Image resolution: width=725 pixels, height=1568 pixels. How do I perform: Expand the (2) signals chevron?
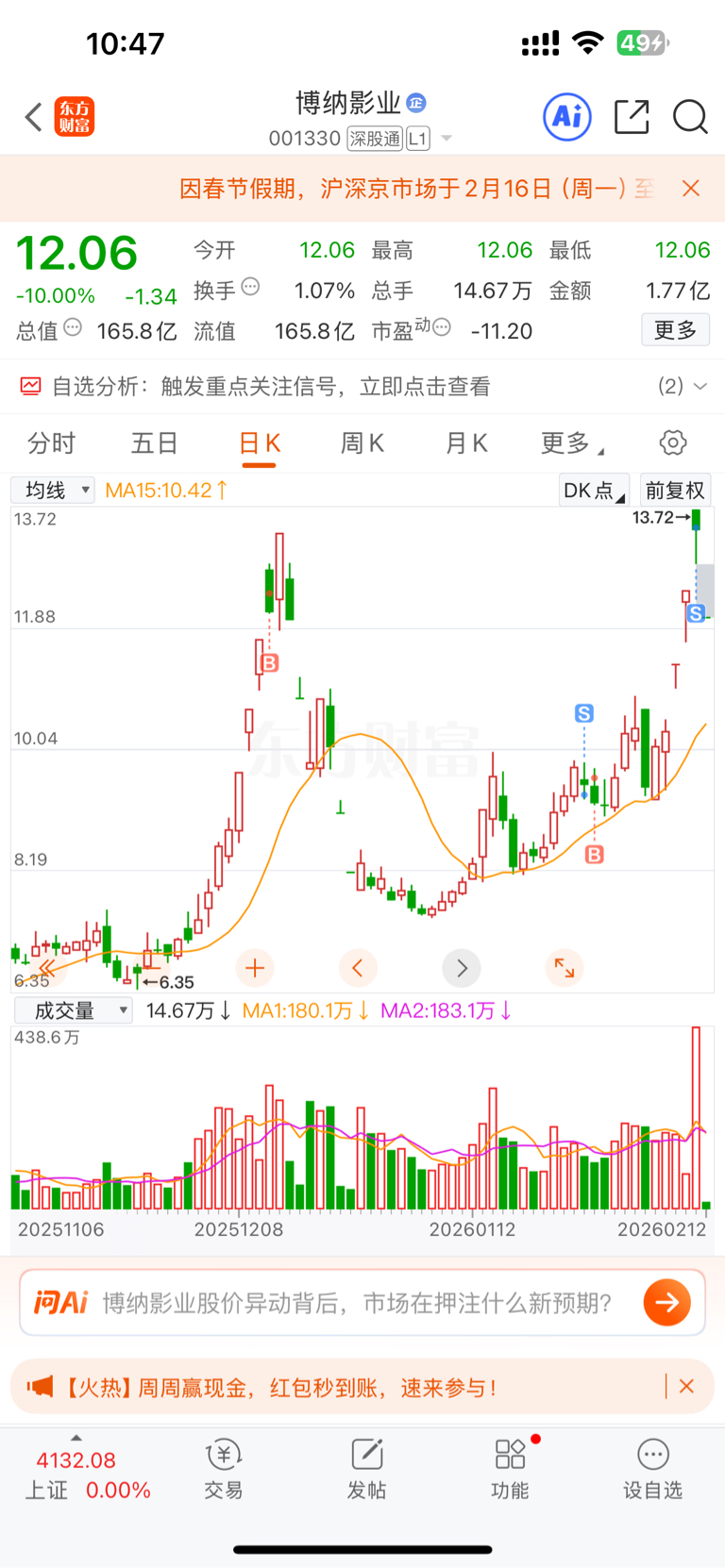700,386
